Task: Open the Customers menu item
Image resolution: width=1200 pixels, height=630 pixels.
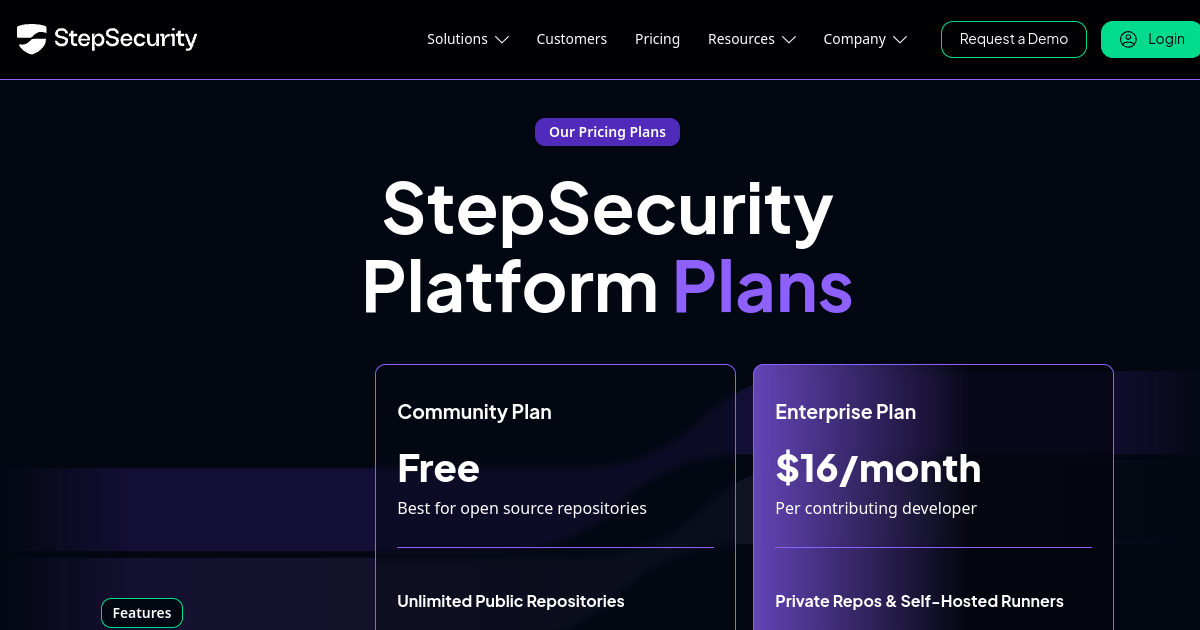Action: coord(571,39)
